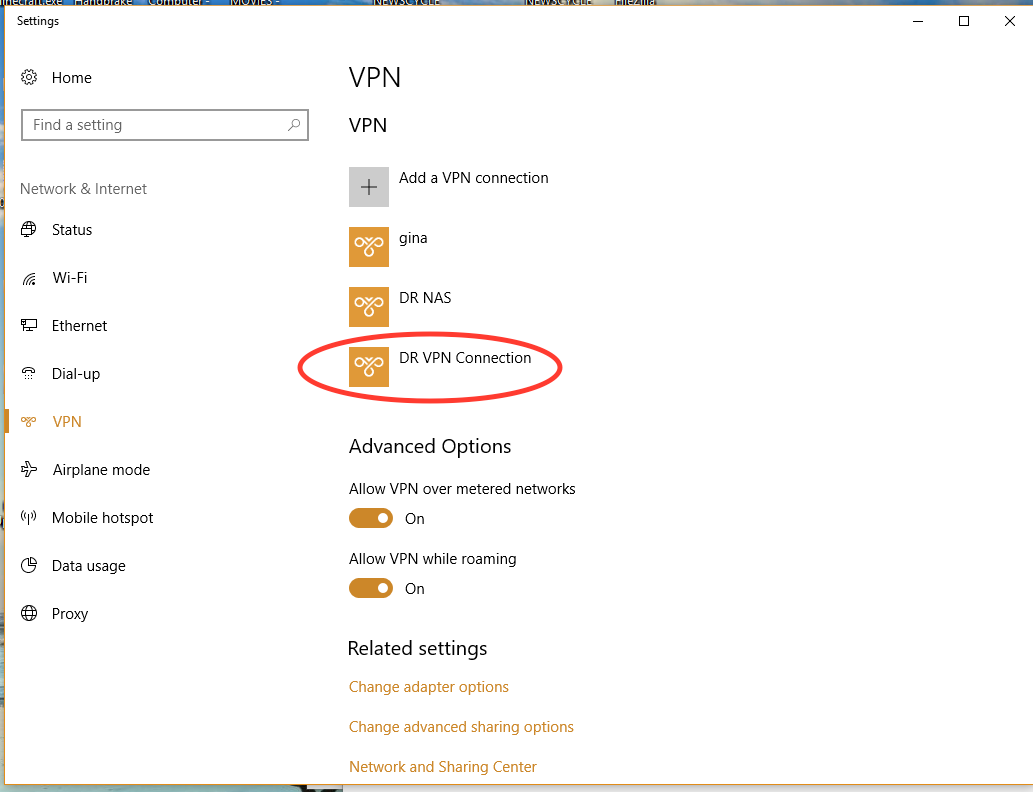Image resolution: width=1033 pixels, height=792 pixels.
Task: Click the Wi-Fi signal icon
Action: pyautogui.click(x=30, y=278)
